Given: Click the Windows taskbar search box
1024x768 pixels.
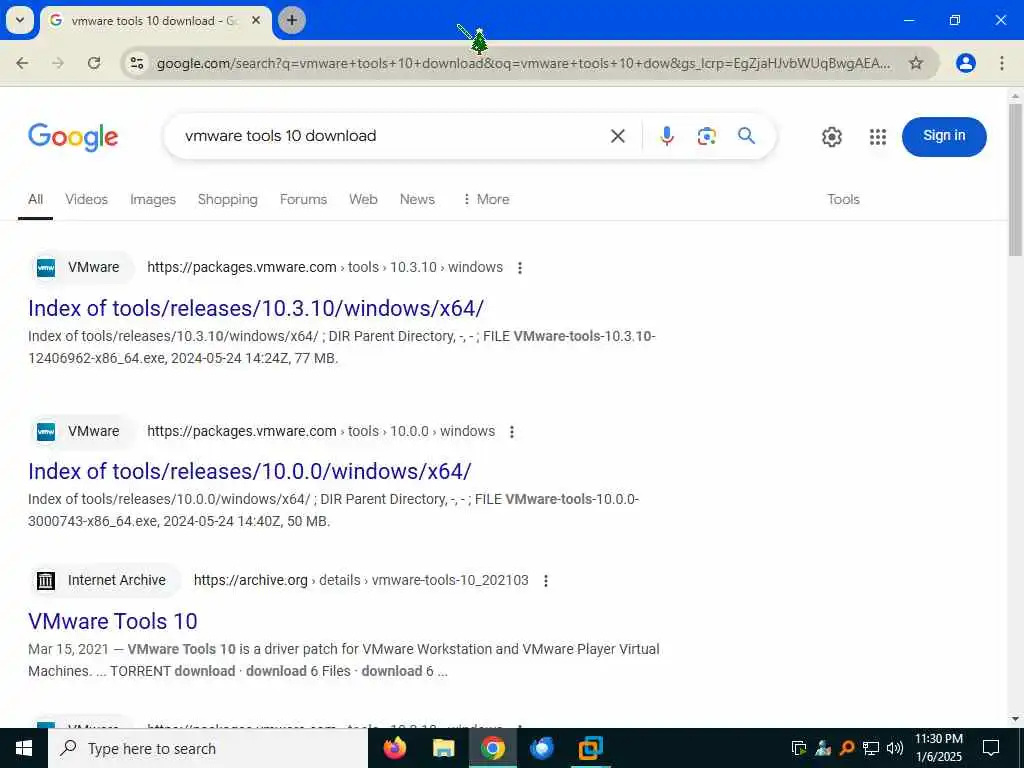Looking at the screenshot, I should coord(208,748).
